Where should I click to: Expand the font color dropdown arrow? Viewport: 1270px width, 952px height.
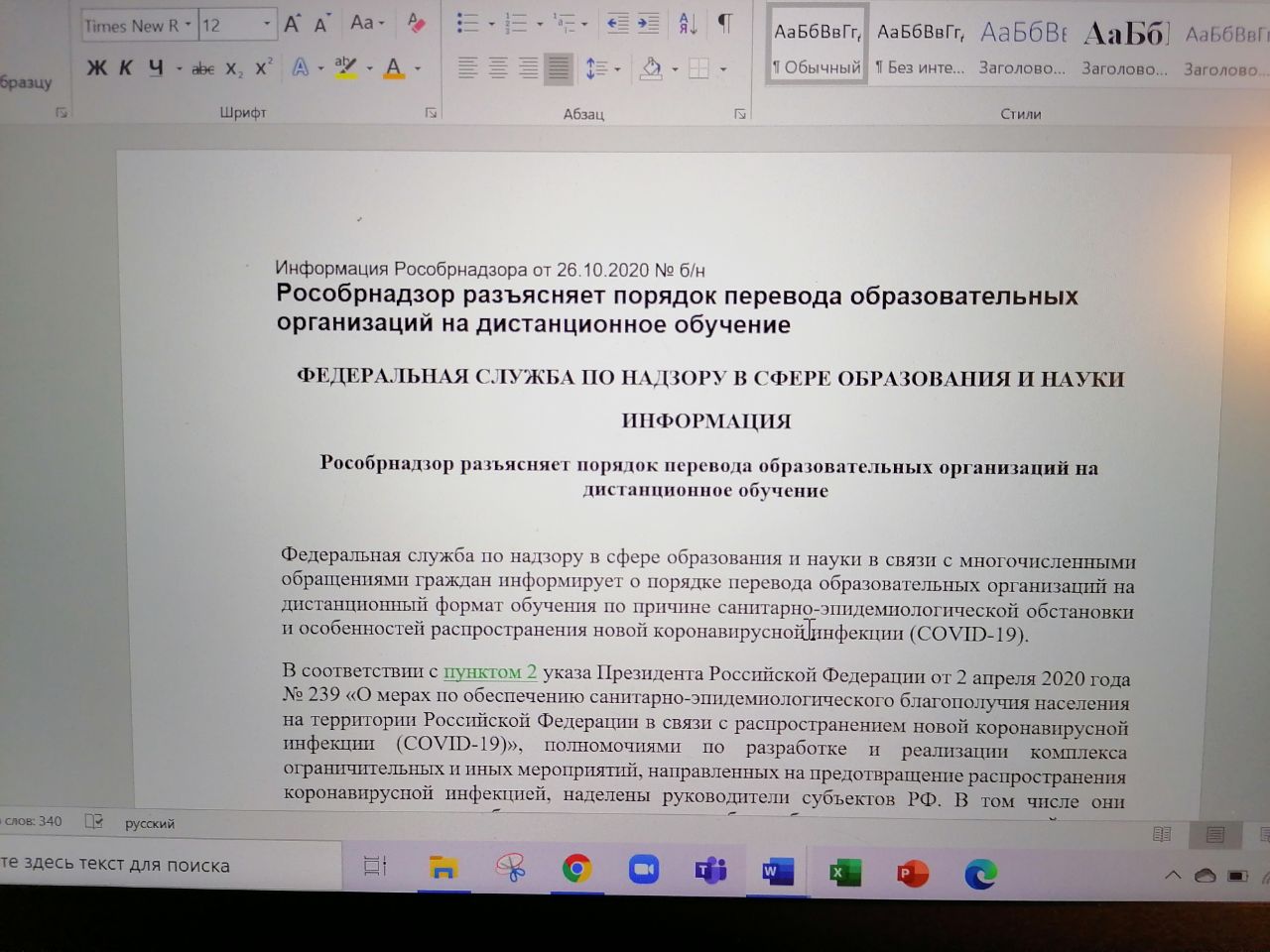coord(418,69)
